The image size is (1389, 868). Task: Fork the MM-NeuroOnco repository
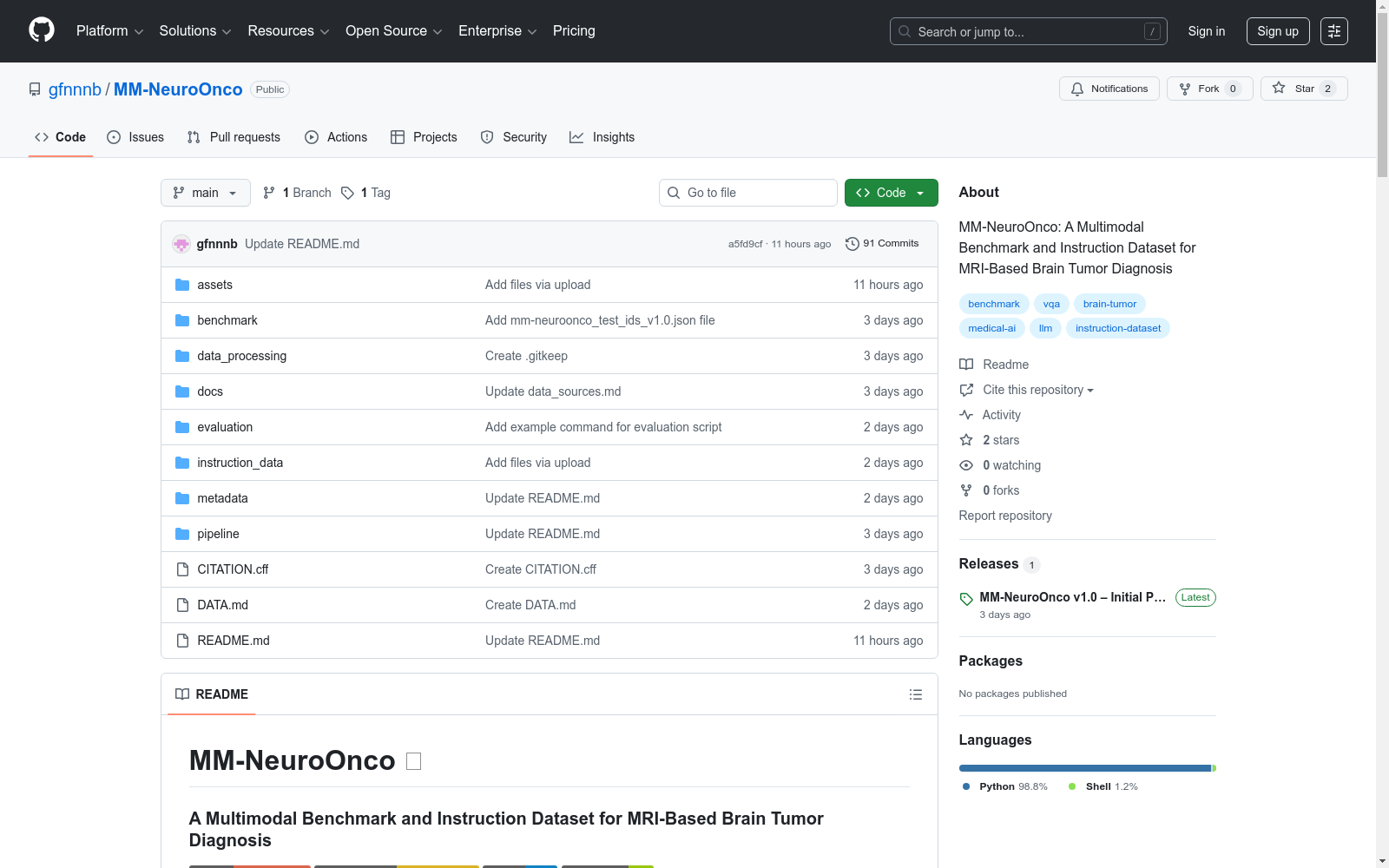(x=1209, y=89)
